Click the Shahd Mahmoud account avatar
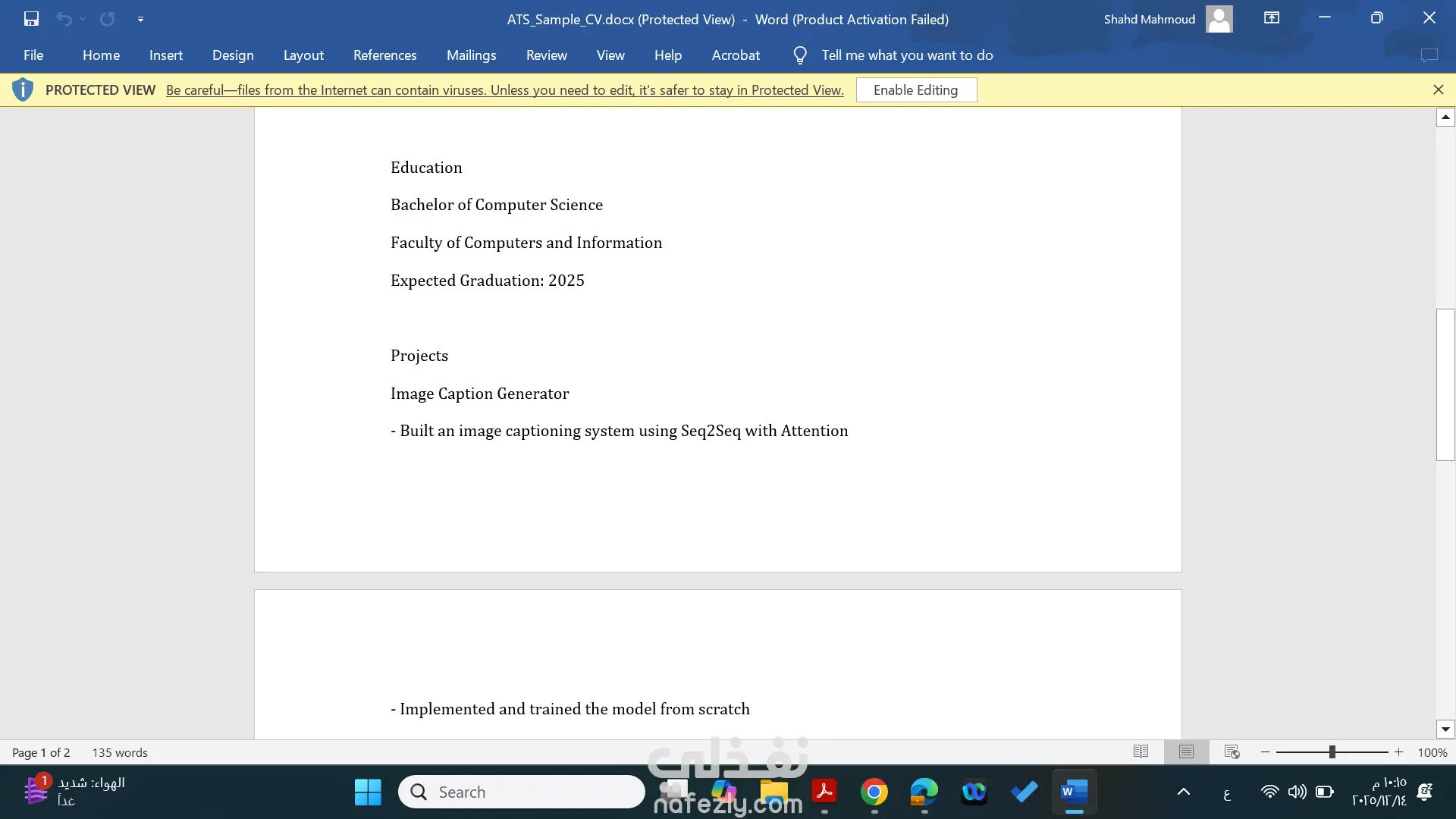Viewport: 1456px width, 819px height. click(x=1219, y=19)
